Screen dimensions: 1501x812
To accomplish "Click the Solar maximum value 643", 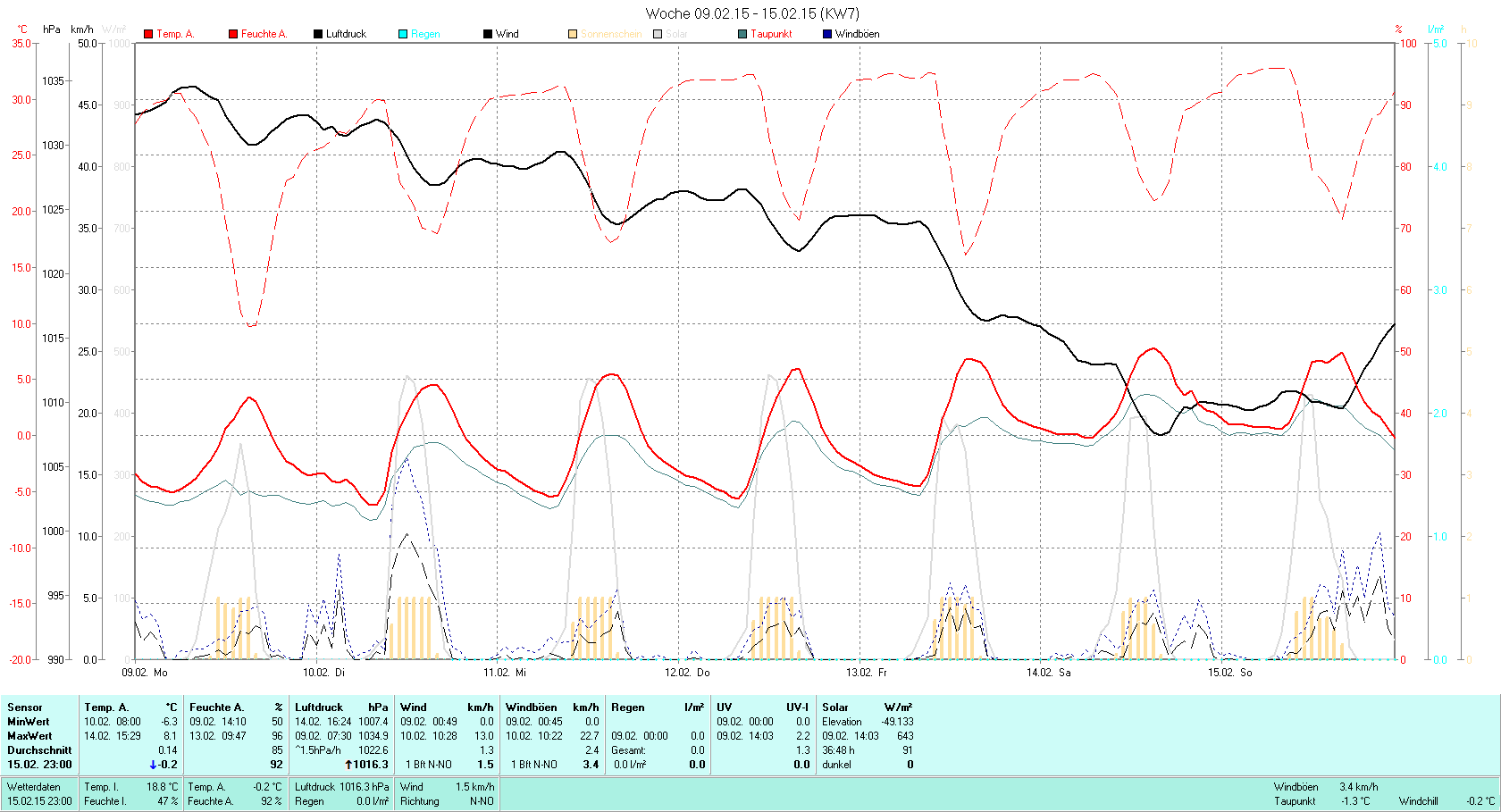I will point(905,736).
